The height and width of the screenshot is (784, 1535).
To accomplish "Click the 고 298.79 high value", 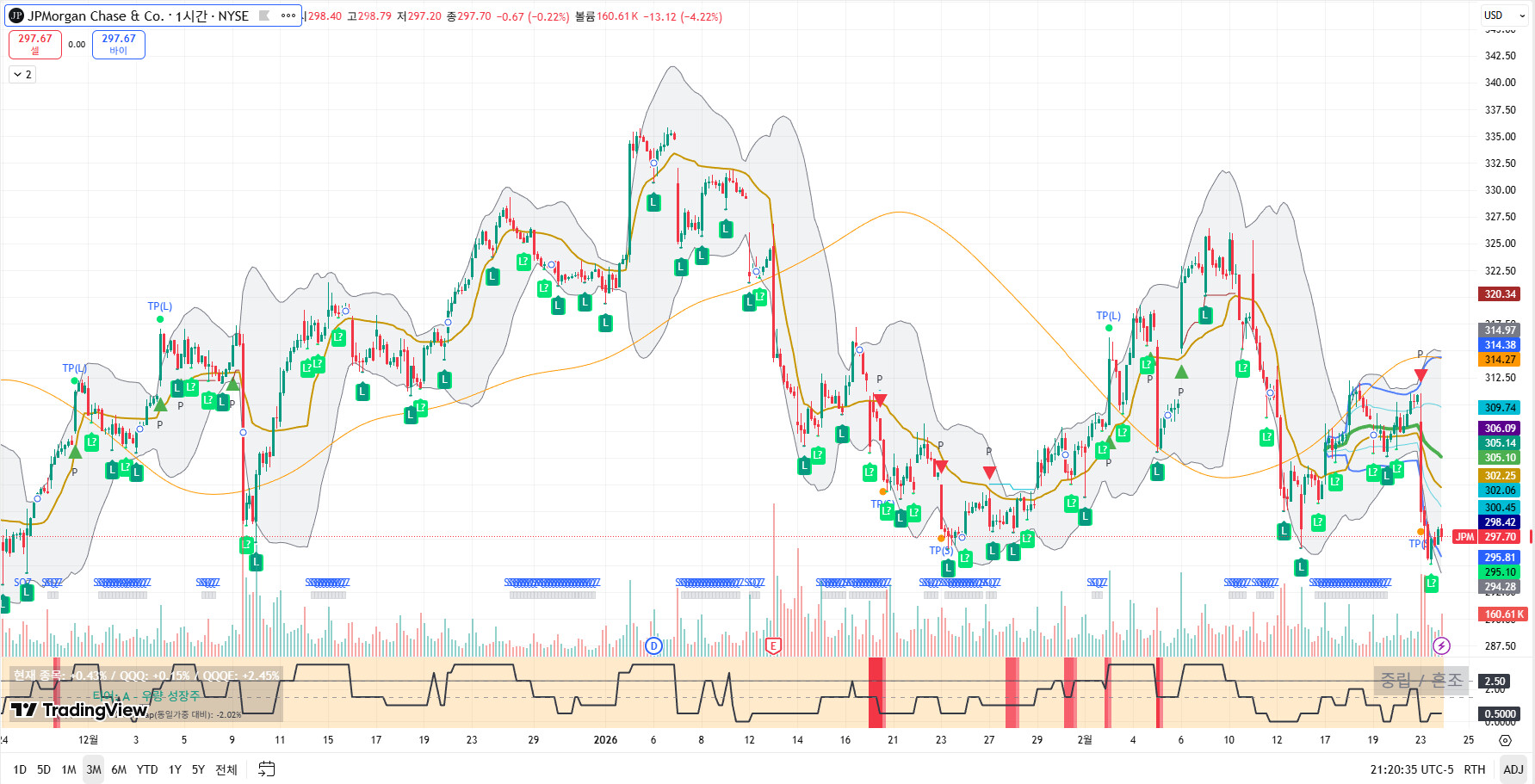I will 369,16.
